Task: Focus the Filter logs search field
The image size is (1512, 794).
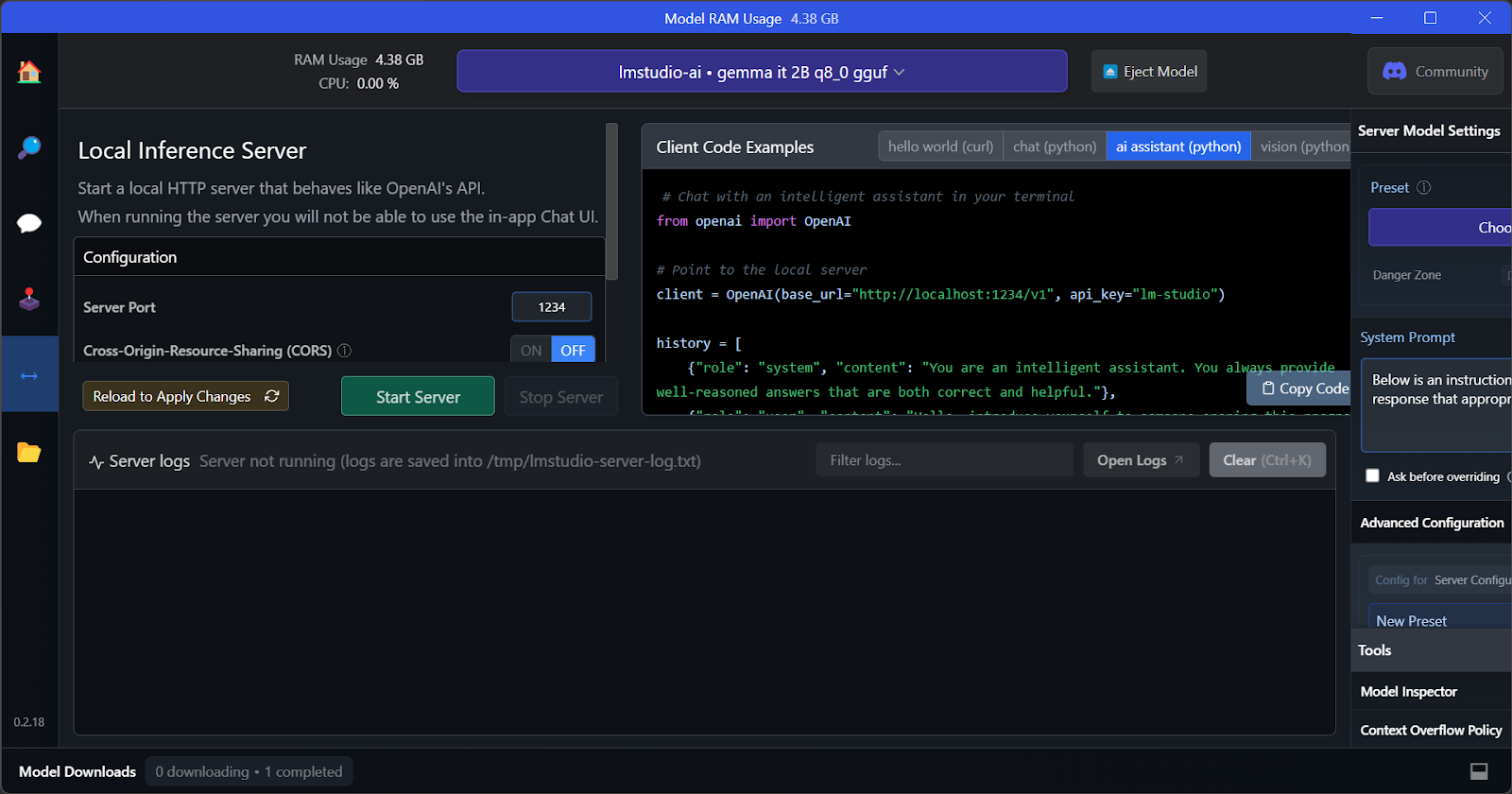Action: click(x=944, y=460)
